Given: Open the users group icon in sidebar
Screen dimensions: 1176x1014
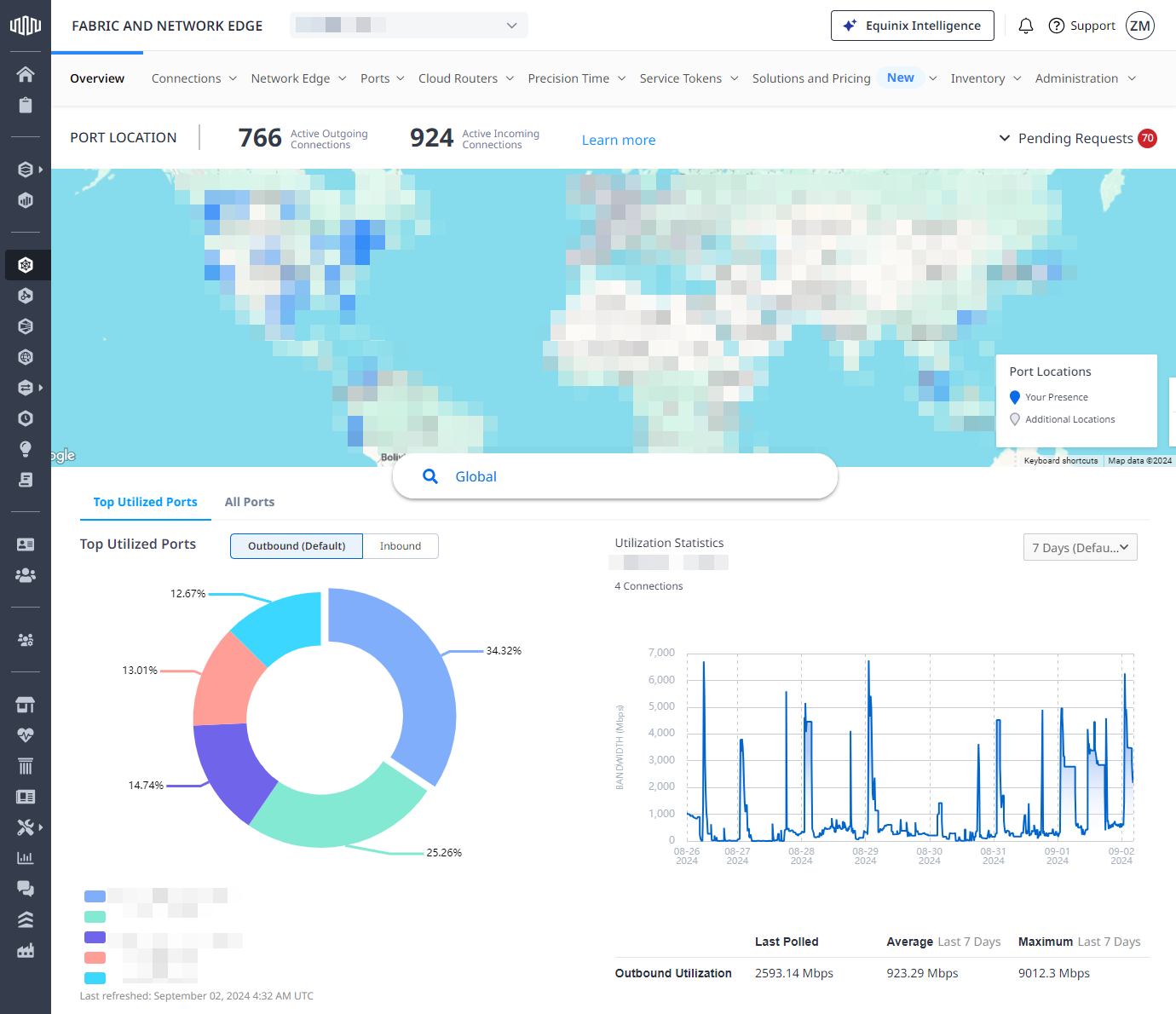Looking at the screenshot, I should click(26, 575).
